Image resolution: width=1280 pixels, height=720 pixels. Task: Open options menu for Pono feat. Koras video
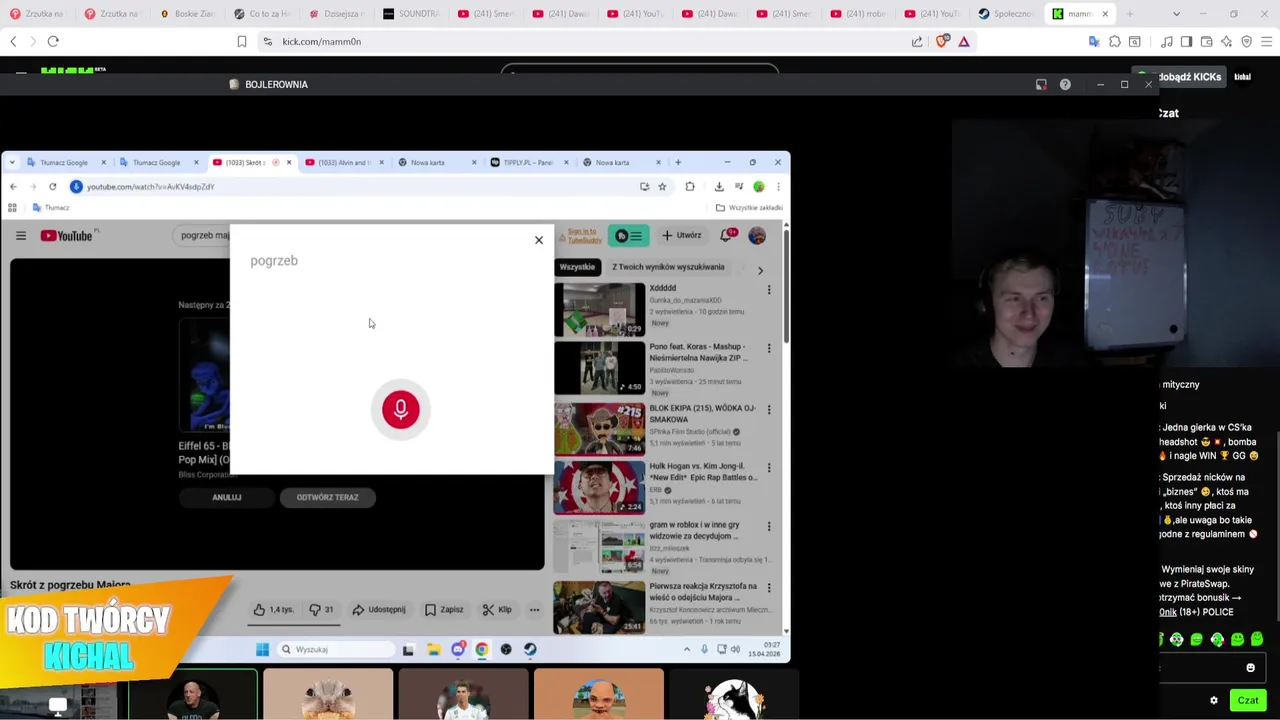pyautogui.click(x=769, y=348)
